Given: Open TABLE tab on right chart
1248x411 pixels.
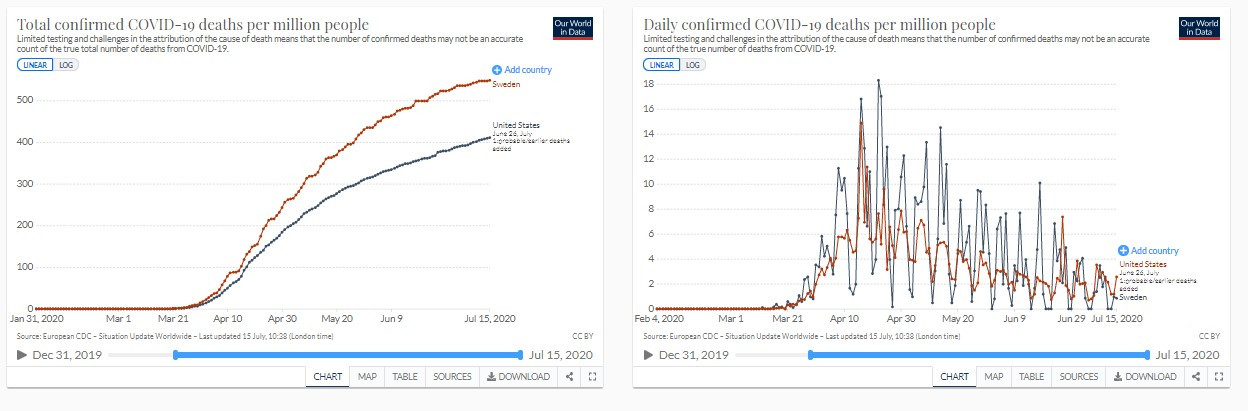Looking at the screenshot, I should coord(1031,377).
